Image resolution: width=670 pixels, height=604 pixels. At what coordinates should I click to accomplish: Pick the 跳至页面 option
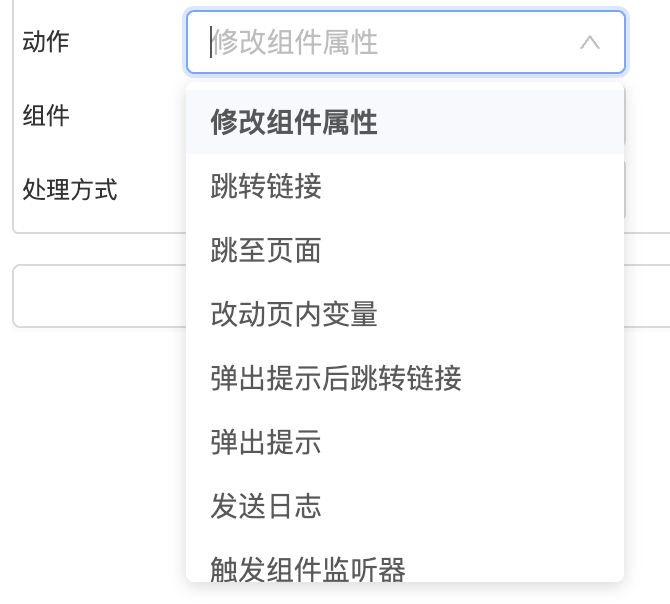tap(266, 250)
